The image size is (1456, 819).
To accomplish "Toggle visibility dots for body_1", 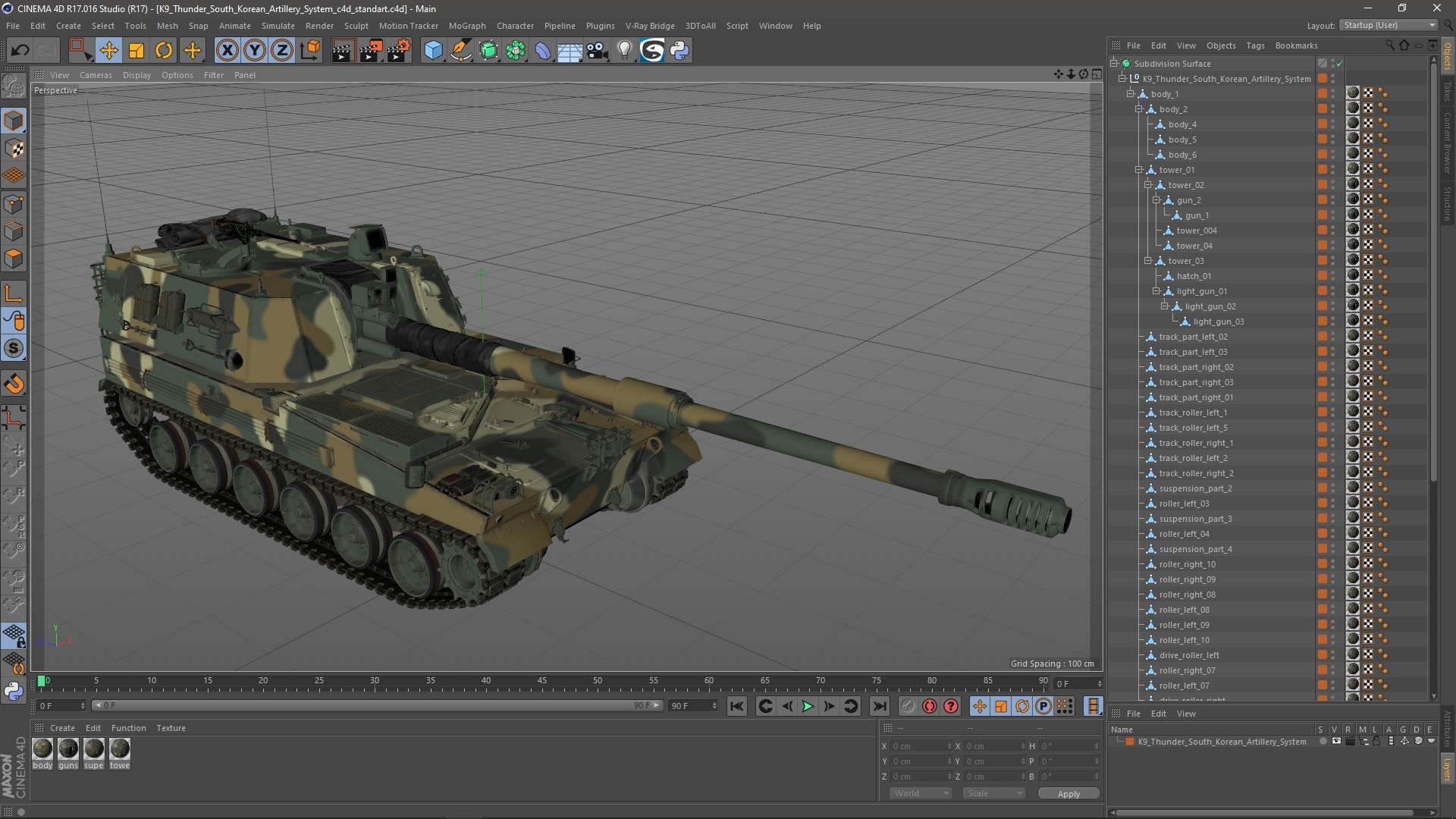I will tap(1333, 94).
